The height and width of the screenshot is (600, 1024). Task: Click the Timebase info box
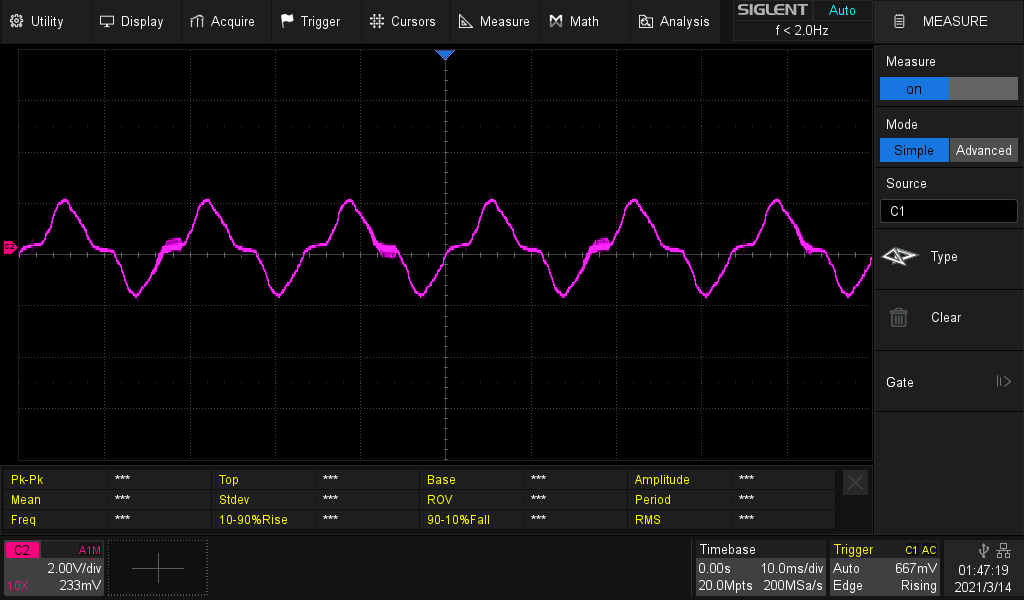tap(761, 568)
